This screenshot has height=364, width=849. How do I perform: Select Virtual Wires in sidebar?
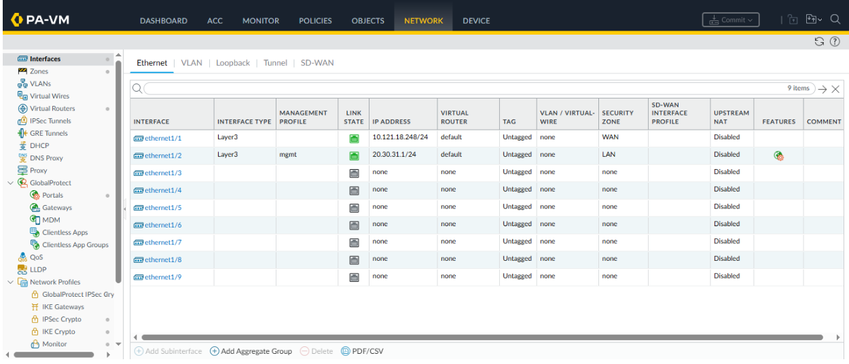pos(49,96)
